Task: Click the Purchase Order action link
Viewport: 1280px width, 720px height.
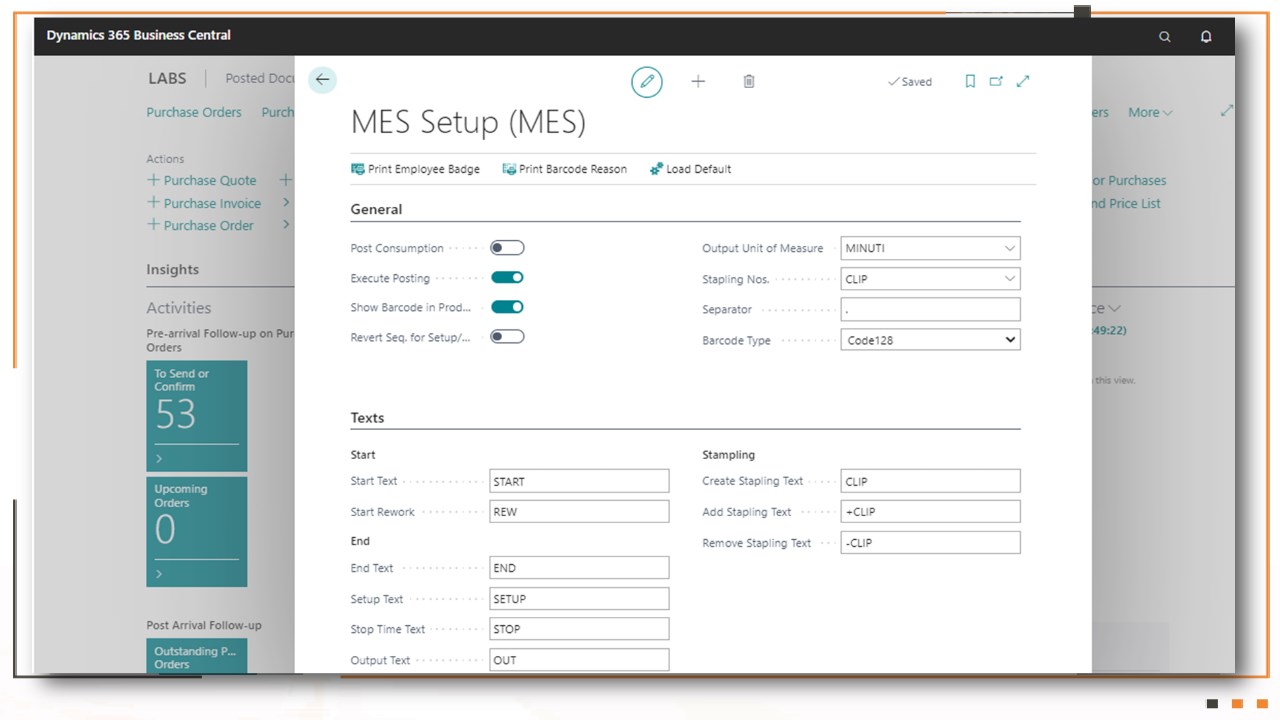Action: click(x=209, y=225)
